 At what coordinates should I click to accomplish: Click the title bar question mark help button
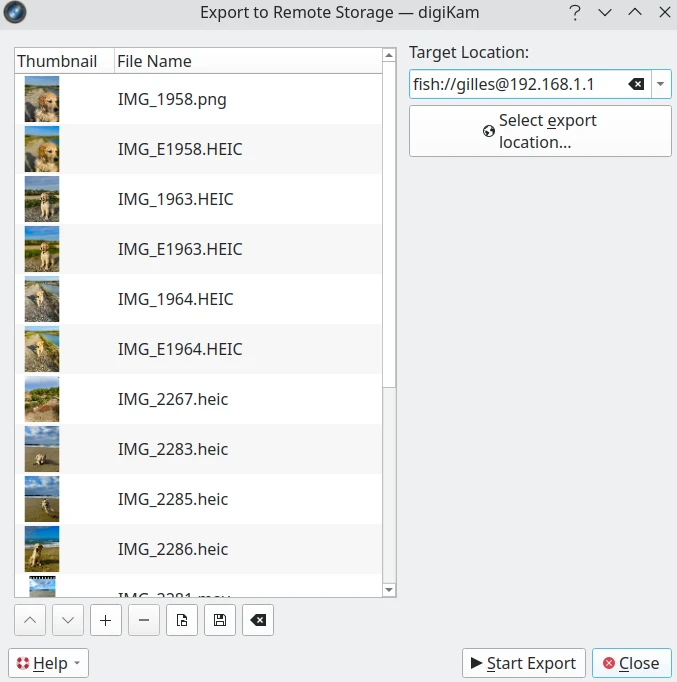pos(575,13)
